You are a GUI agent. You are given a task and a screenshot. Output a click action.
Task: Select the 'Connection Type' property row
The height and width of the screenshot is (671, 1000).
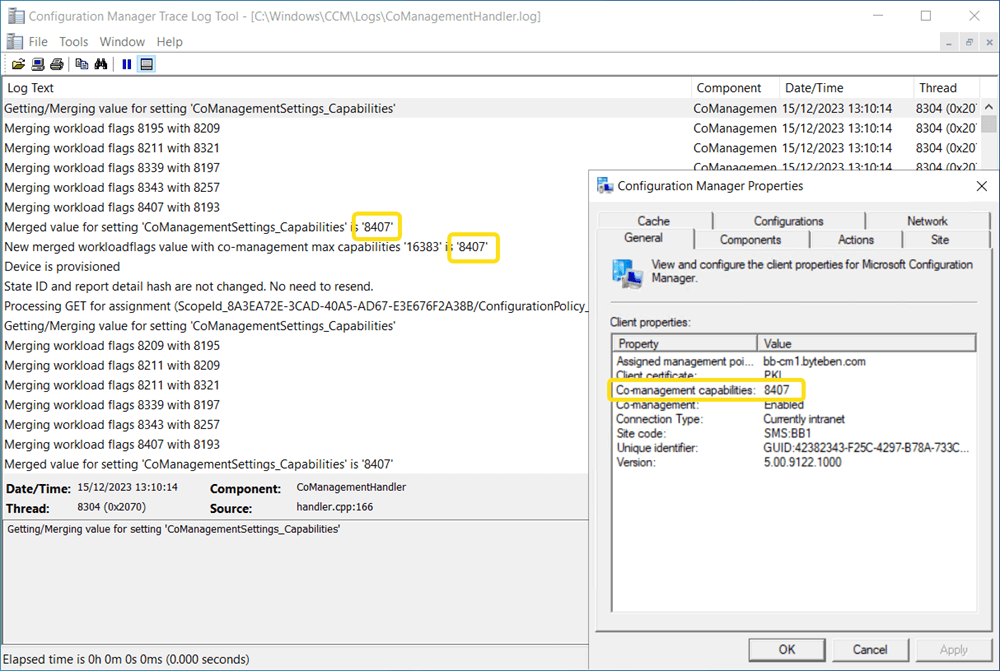793,419
